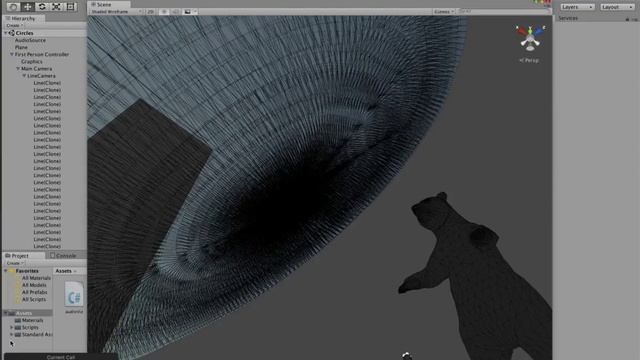Click the Circles Unity scene icon
640x360 pixels.
11,33
